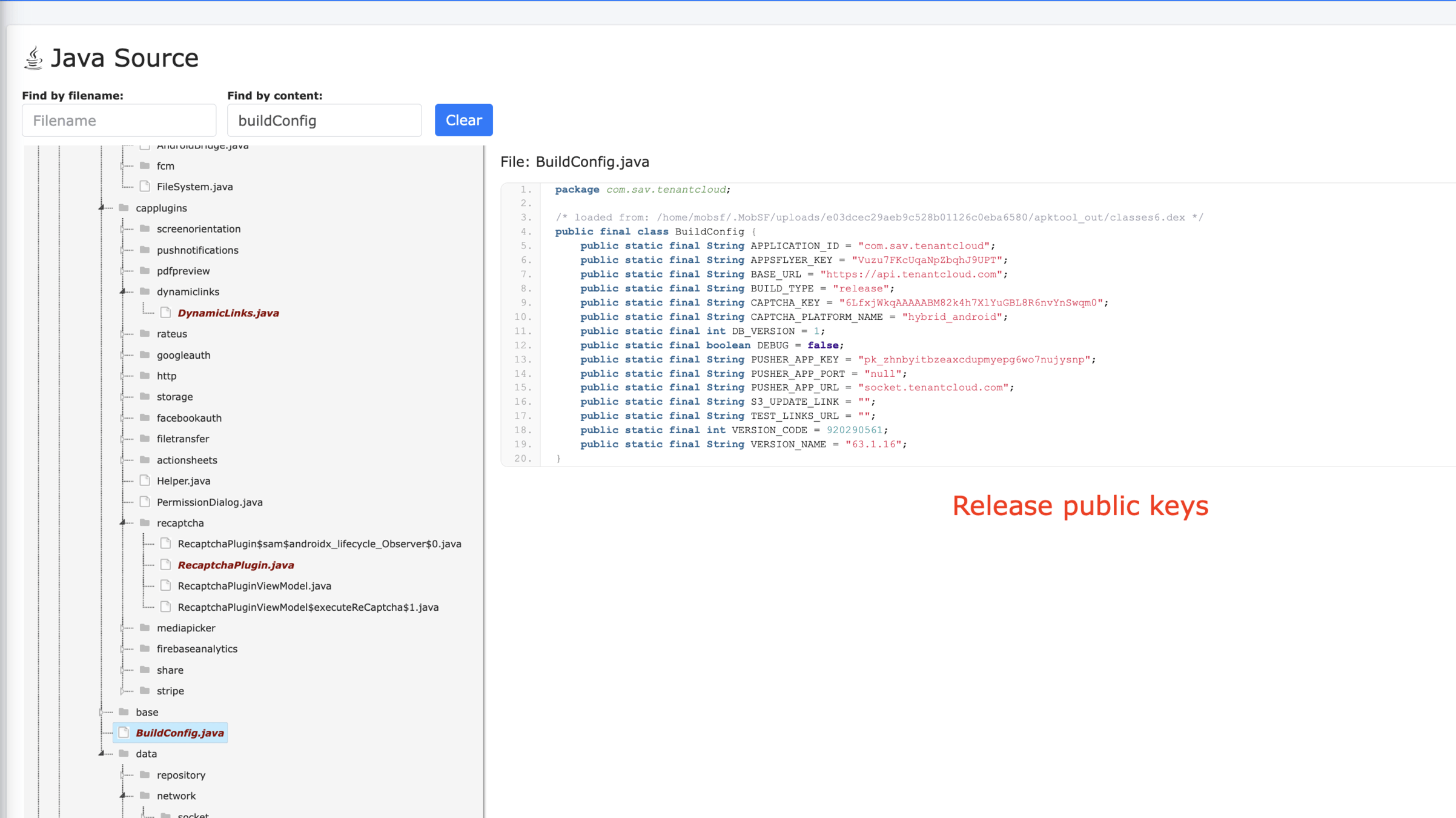Expand the mediapicker folder arrow

coord(123,628)
